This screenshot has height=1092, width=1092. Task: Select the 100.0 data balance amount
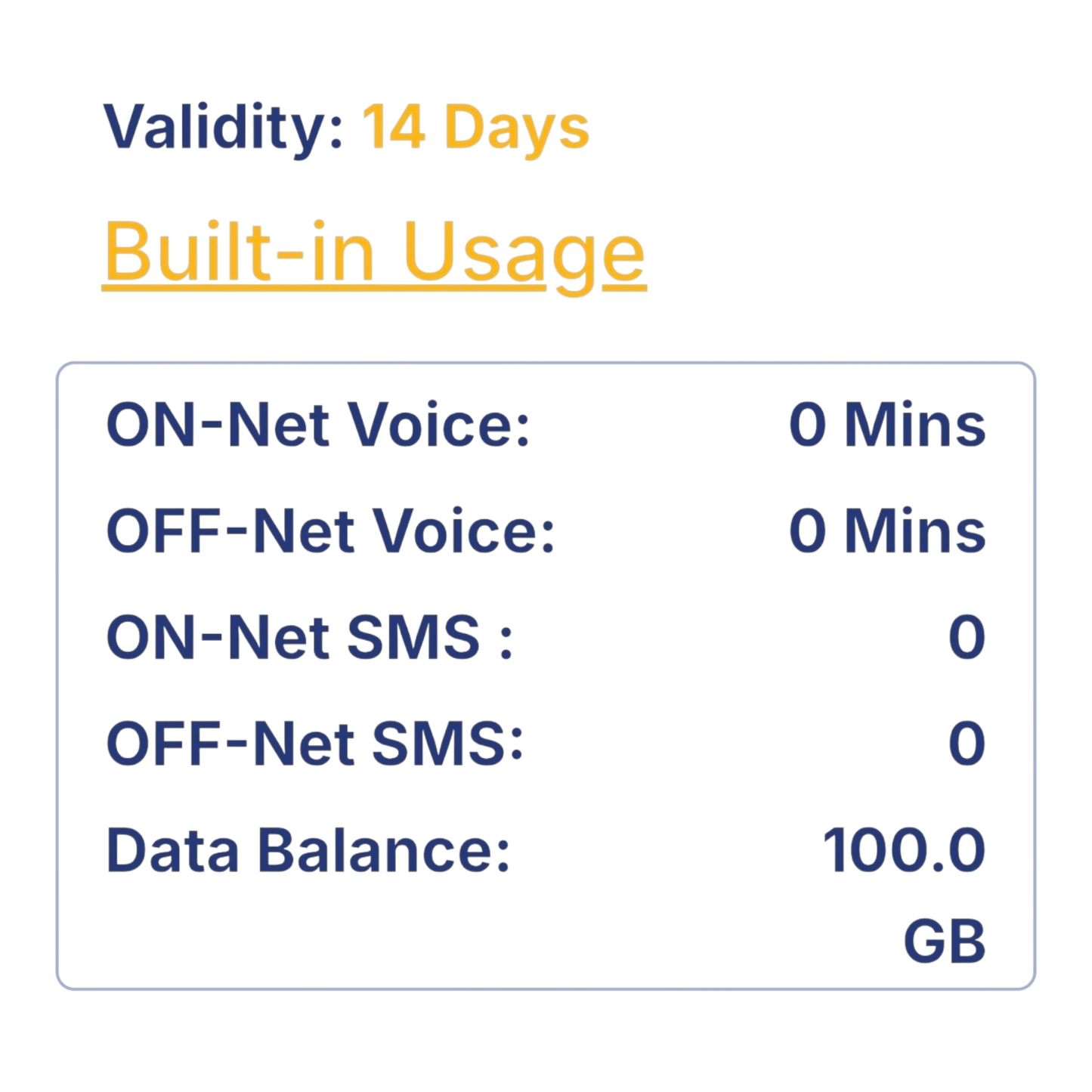(904, 850)
